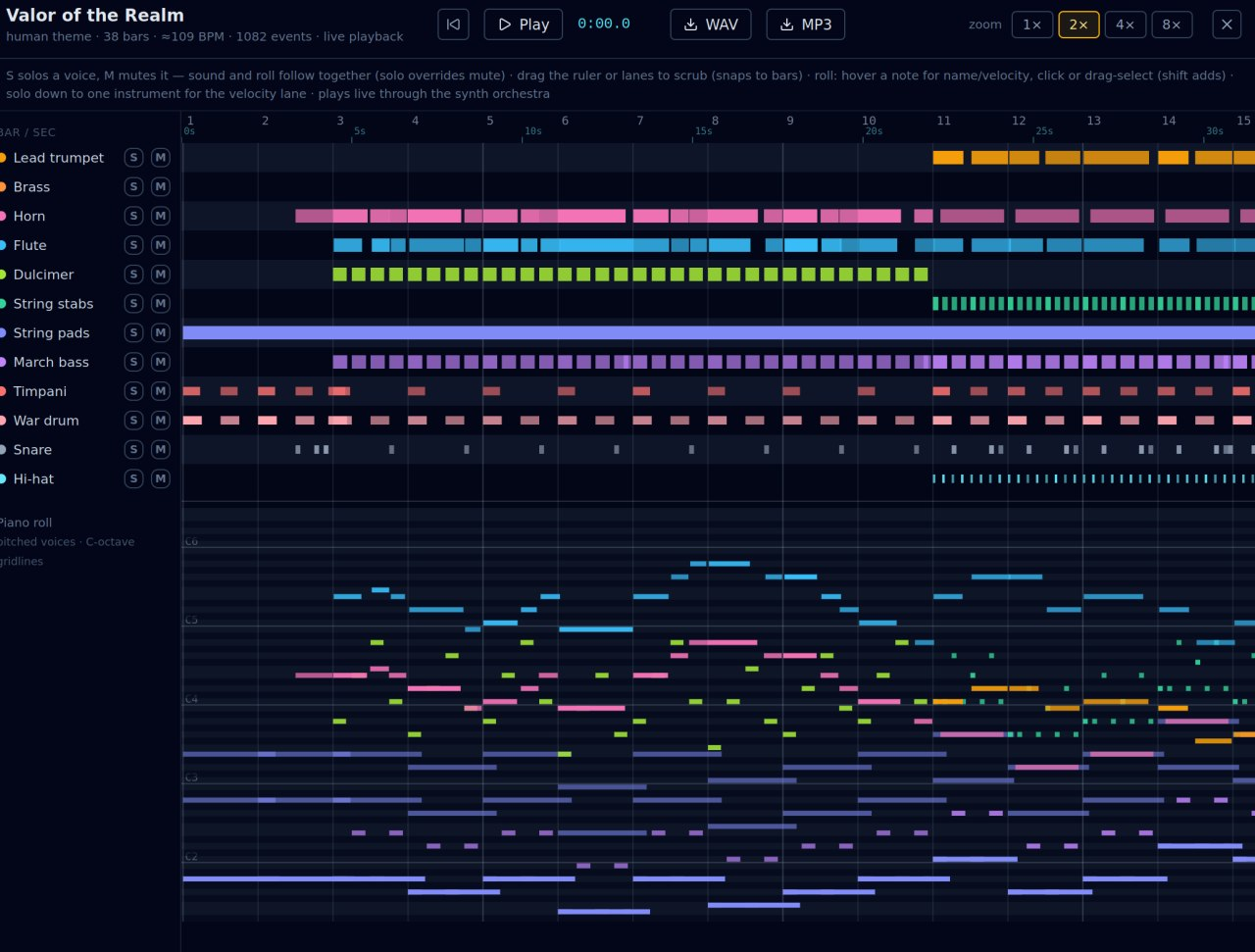Download the track as MP3

pos(805,25)
